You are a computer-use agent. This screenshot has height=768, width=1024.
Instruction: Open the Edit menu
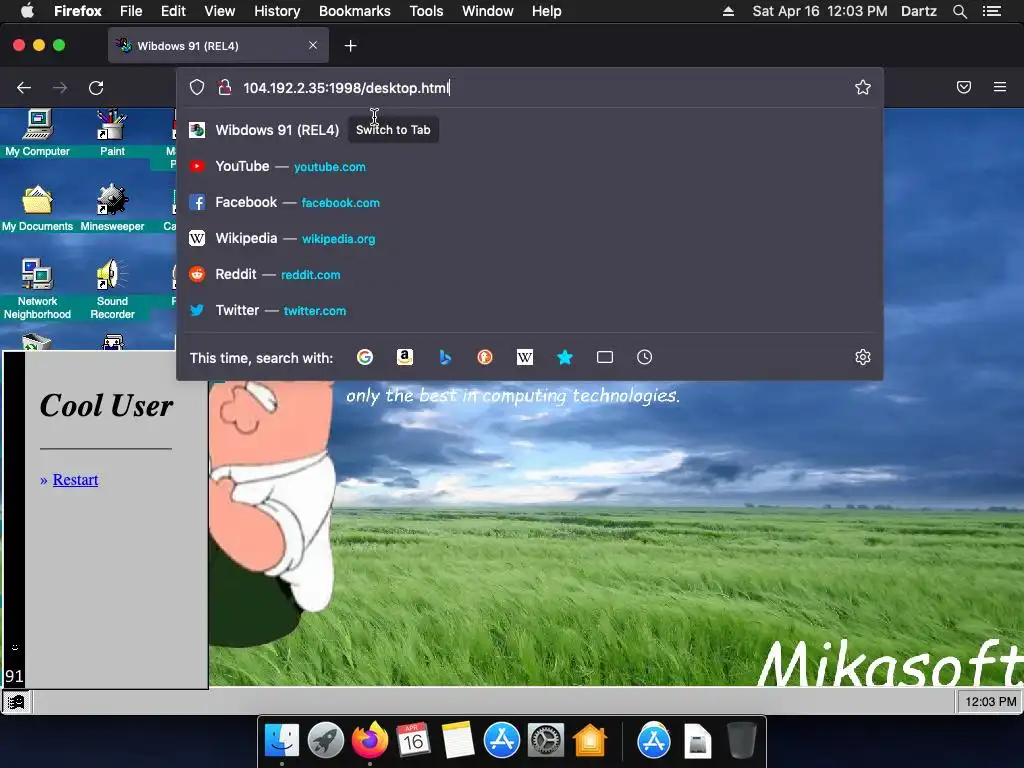tap(173, 11)
